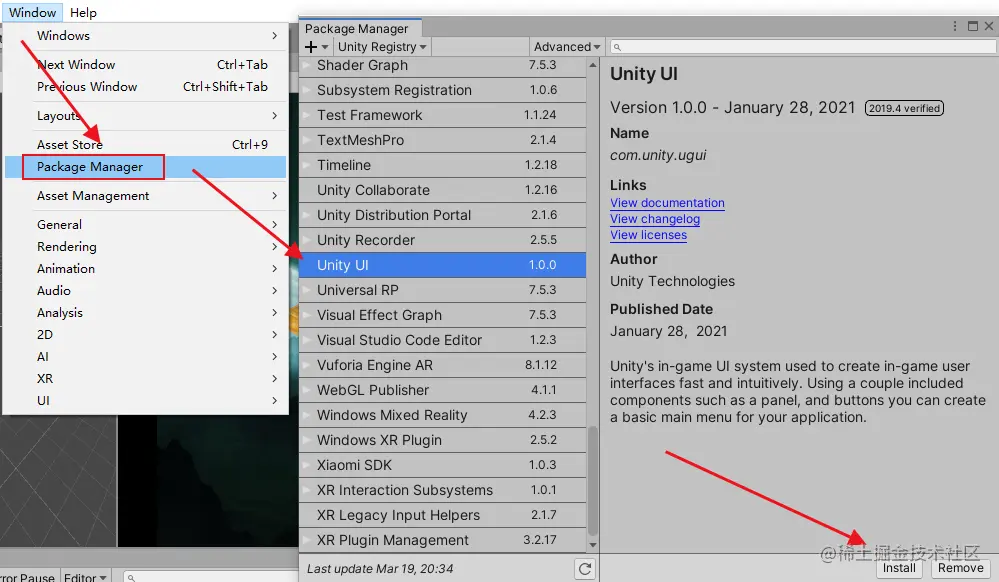Open the Package Manager kebab options menu
This screenshot has width=999, height=582.
point(954,26)
